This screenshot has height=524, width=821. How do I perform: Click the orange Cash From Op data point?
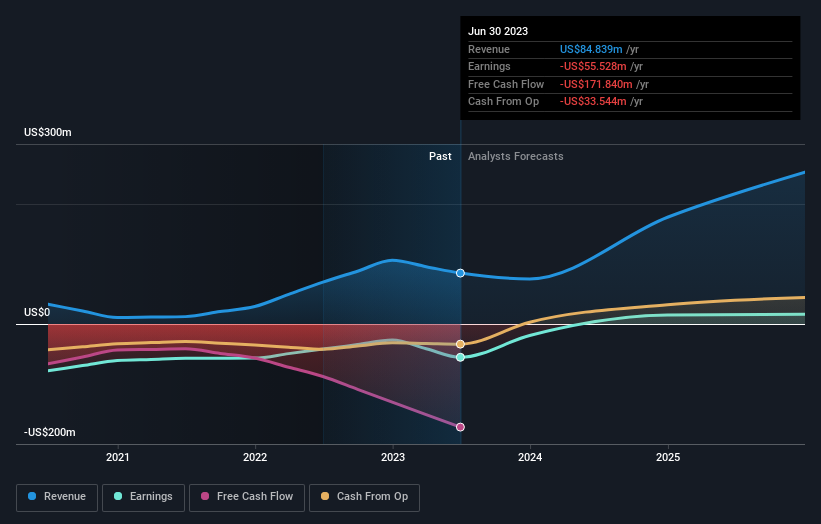(x=460, y=344)
